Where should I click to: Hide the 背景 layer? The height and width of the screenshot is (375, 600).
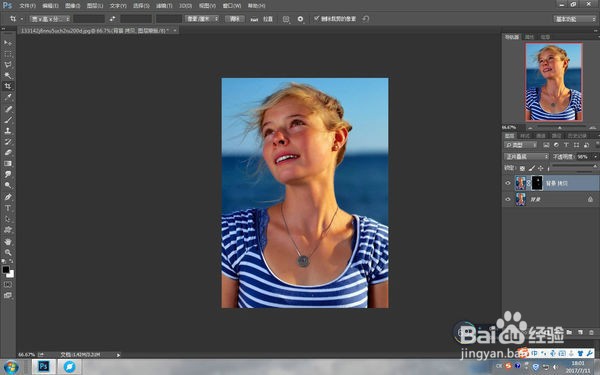[508, 199]
